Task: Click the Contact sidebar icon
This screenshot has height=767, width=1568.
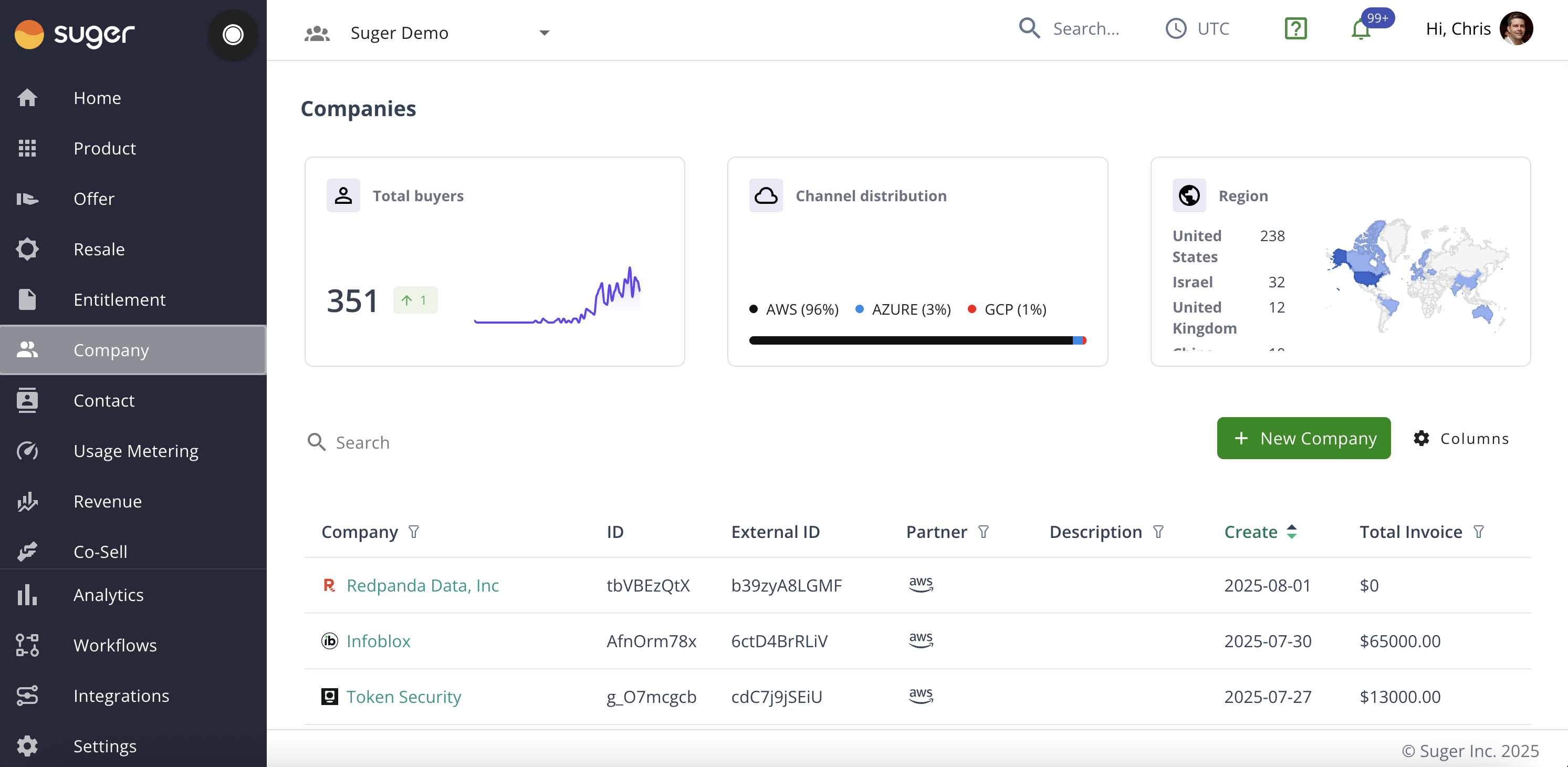Action: click(27, 400)
